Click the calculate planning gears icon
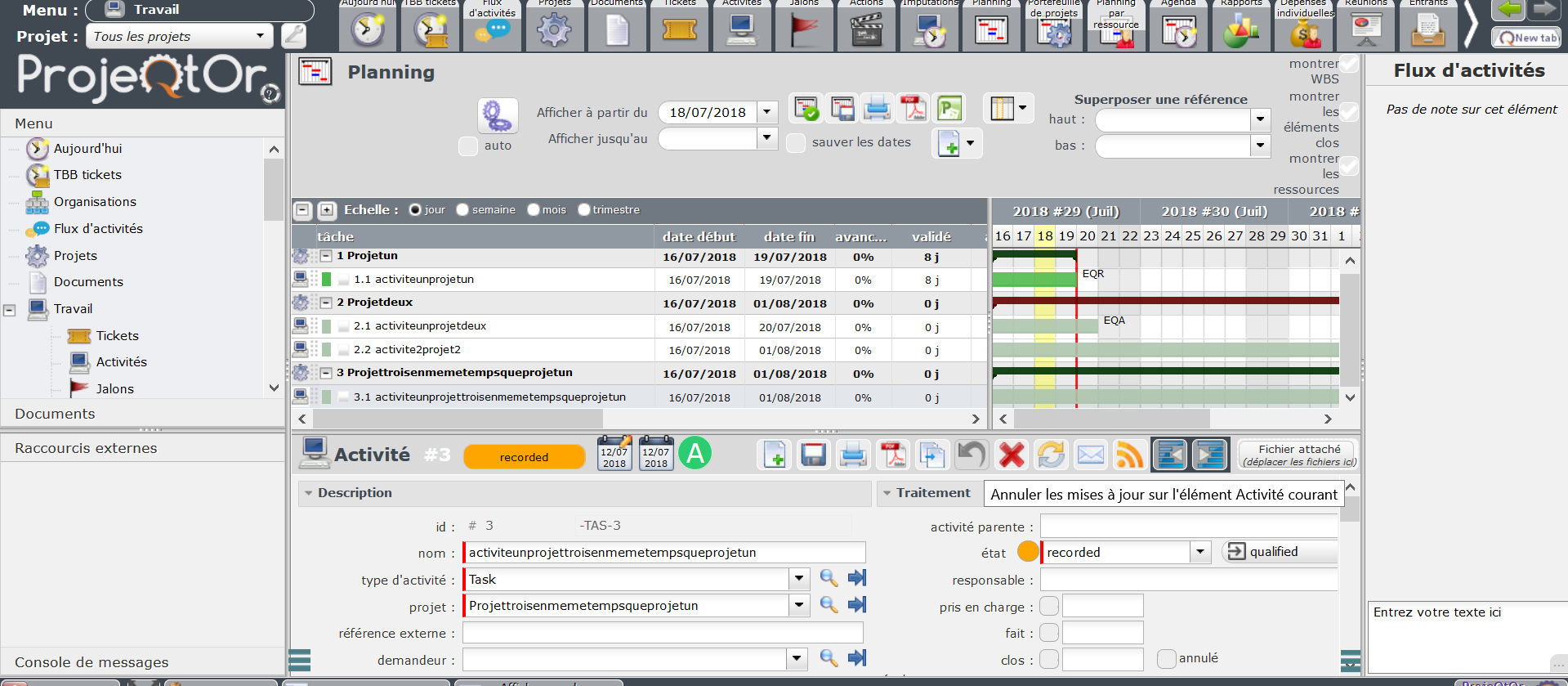The width and height of the screenshot is (1568, 686). (x=497, y=115)
